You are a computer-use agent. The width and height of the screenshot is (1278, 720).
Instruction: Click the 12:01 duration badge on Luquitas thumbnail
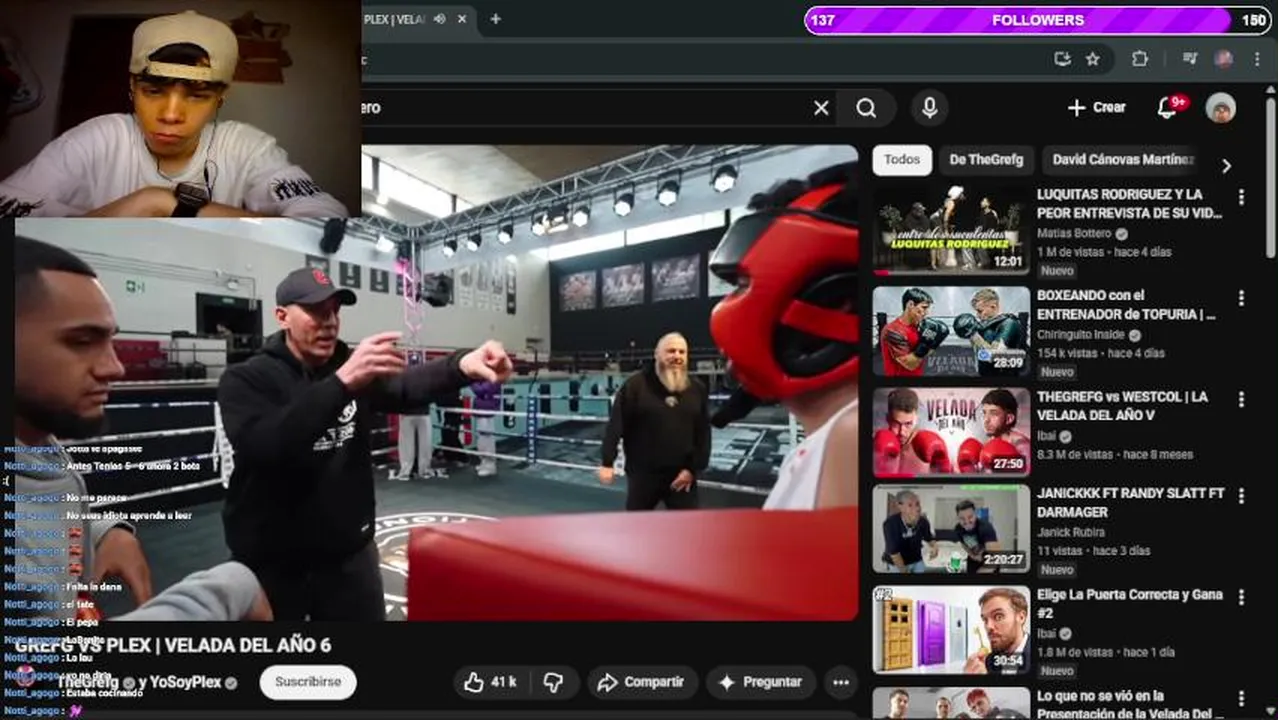1009,262
